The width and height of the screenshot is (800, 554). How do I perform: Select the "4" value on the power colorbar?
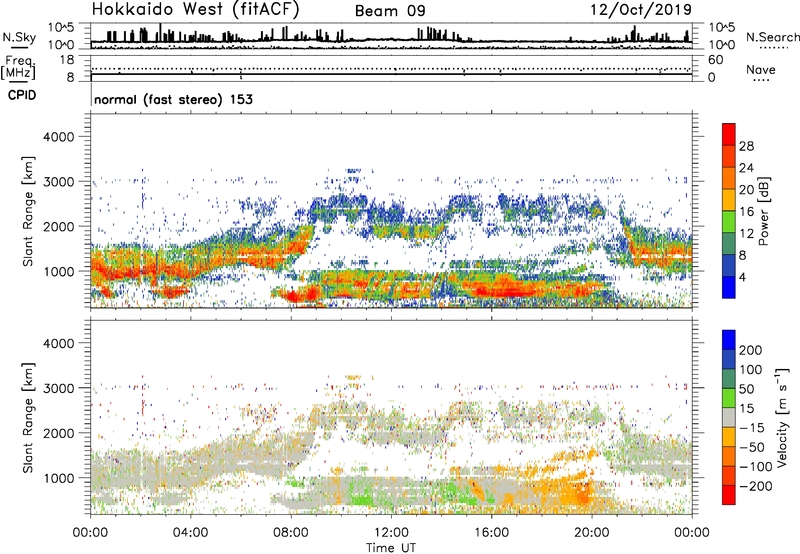743,277
